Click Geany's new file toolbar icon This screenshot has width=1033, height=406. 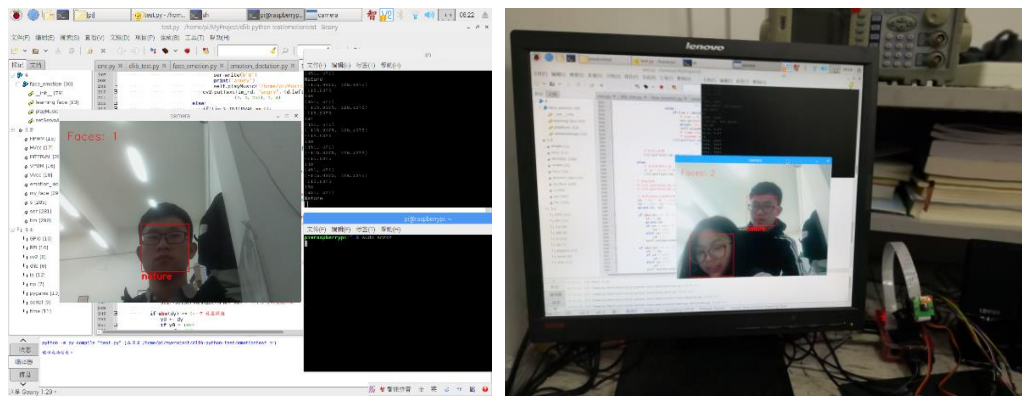click(14, 51)
